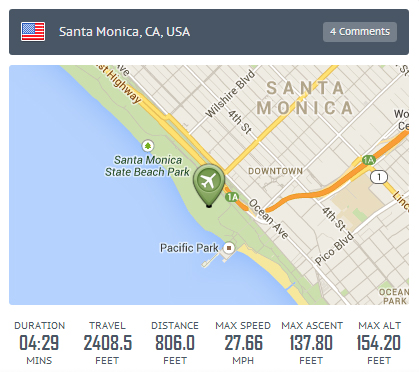Click the Duration 04:29 stat
This screenshot has width=419, height=372.
[x=39, y=343]
